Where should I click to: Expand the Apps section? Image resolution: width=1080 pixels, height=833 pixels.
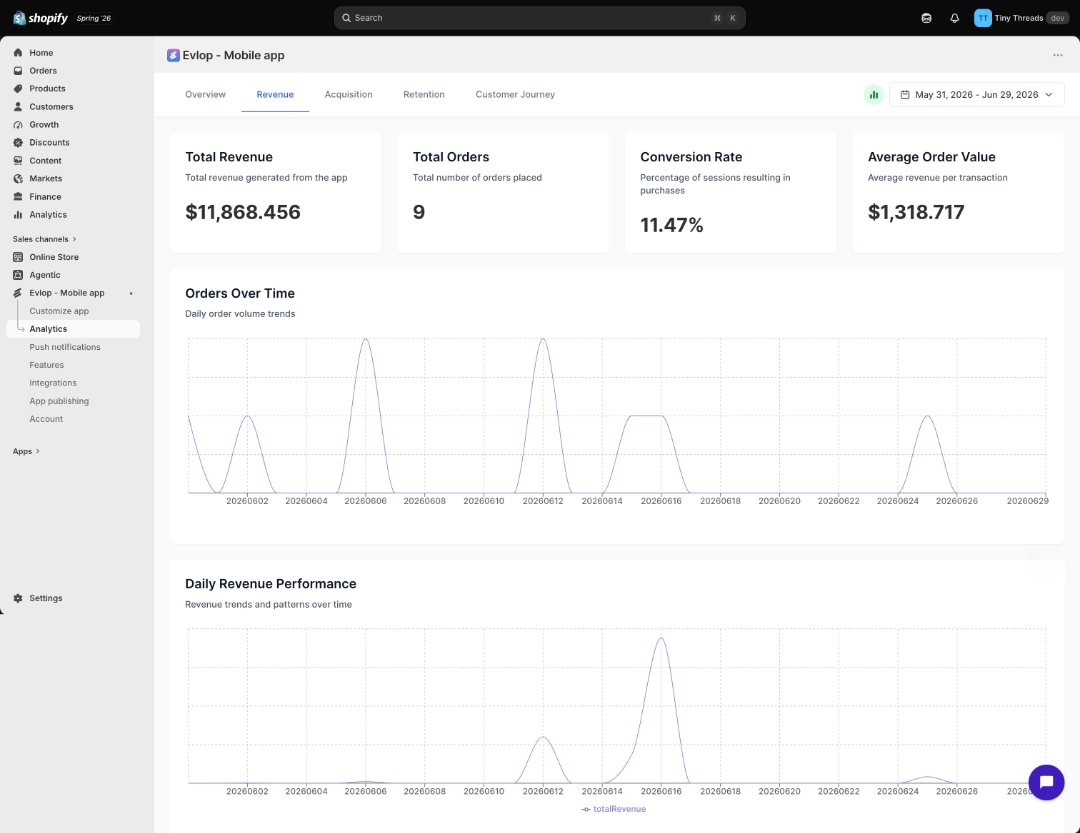point(26,451)
